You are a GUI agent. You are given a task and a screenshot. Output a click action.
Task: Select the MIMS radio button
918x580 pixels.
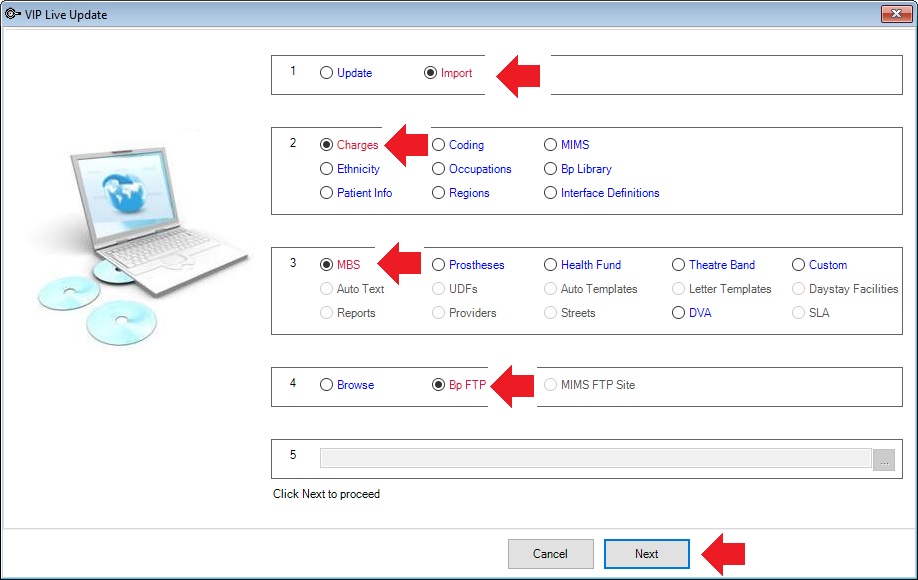[x=566, y=145]
